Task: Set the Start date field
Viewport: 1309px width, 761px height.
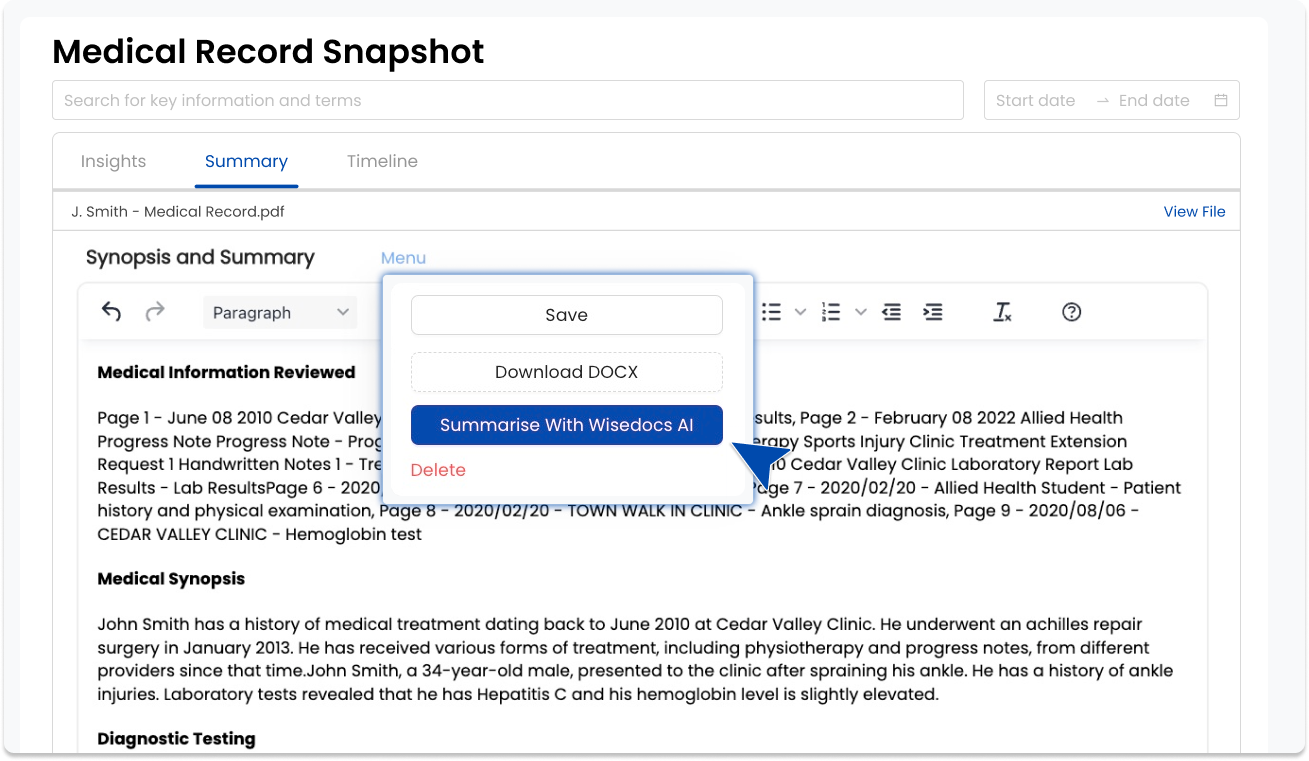Action: click(x=1035, y=100)
